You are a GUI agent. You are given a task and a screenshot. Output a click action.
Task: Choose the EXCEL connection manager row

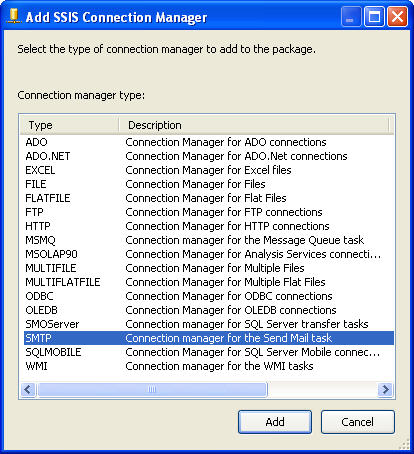coord(209,170)
